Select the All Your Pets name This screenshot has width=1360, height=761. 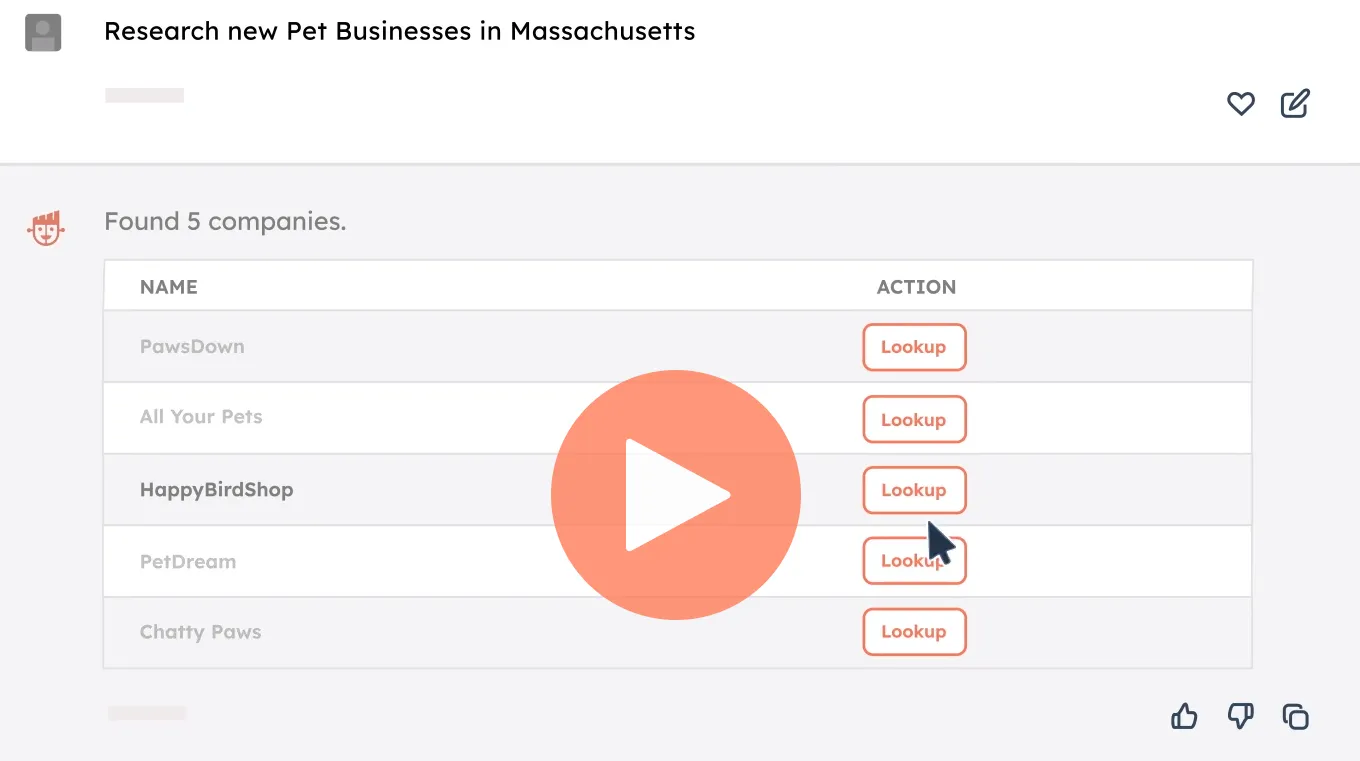[x=201, y=417]
